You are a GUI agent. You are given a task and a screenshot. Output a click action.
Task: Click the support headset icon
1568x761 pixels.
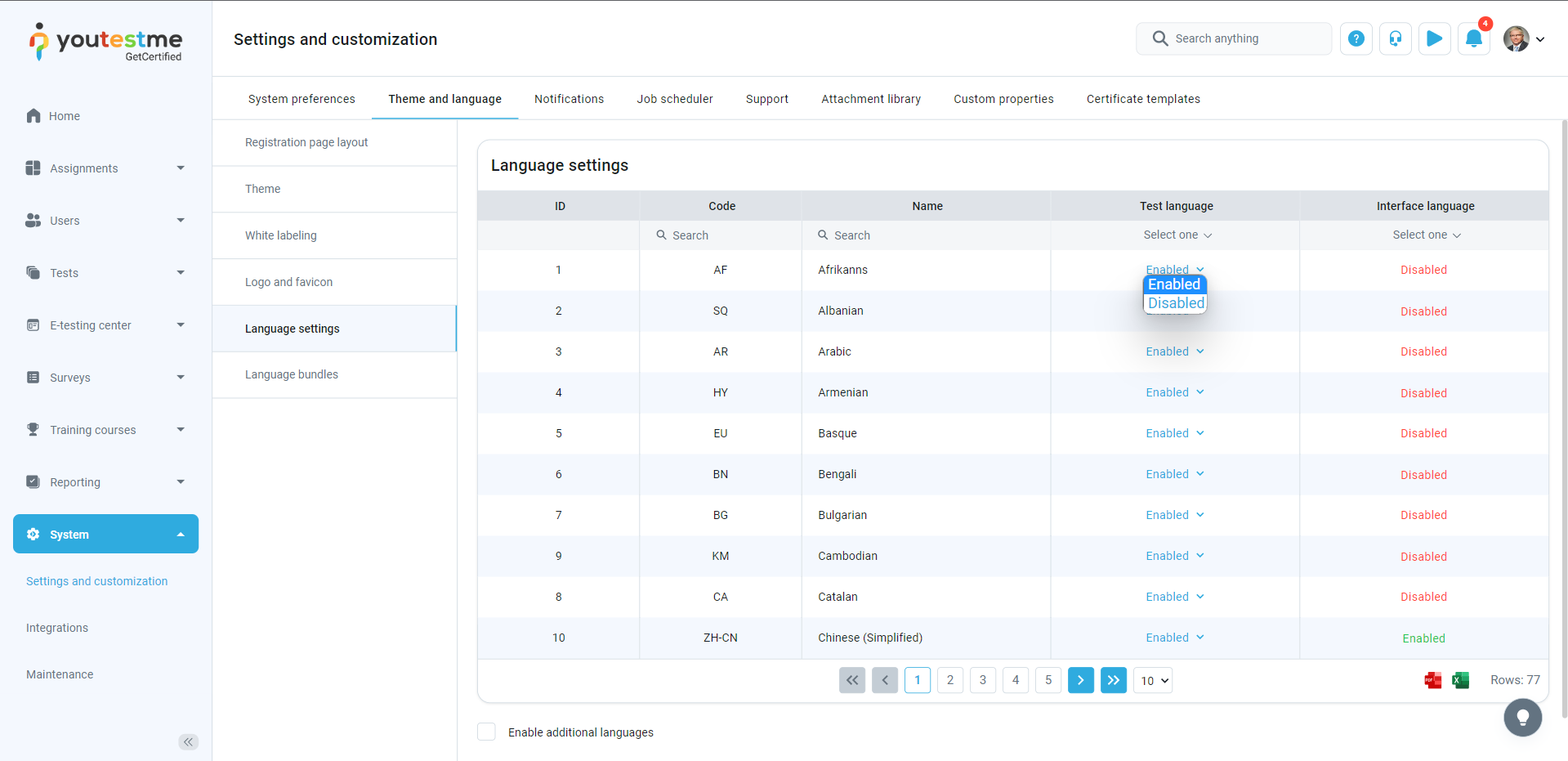pyautogui.click(x=1395, y=38)
